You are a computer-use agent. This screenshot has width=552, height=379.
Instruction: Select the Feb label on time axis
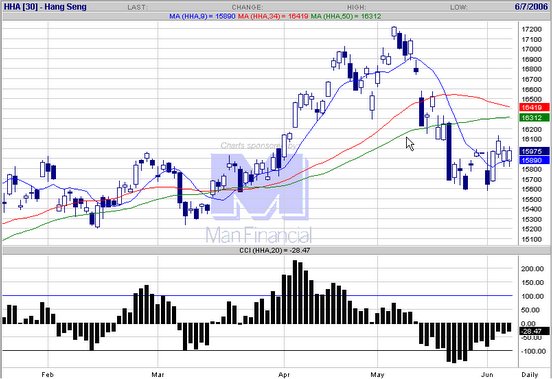[x=47, y=374]
